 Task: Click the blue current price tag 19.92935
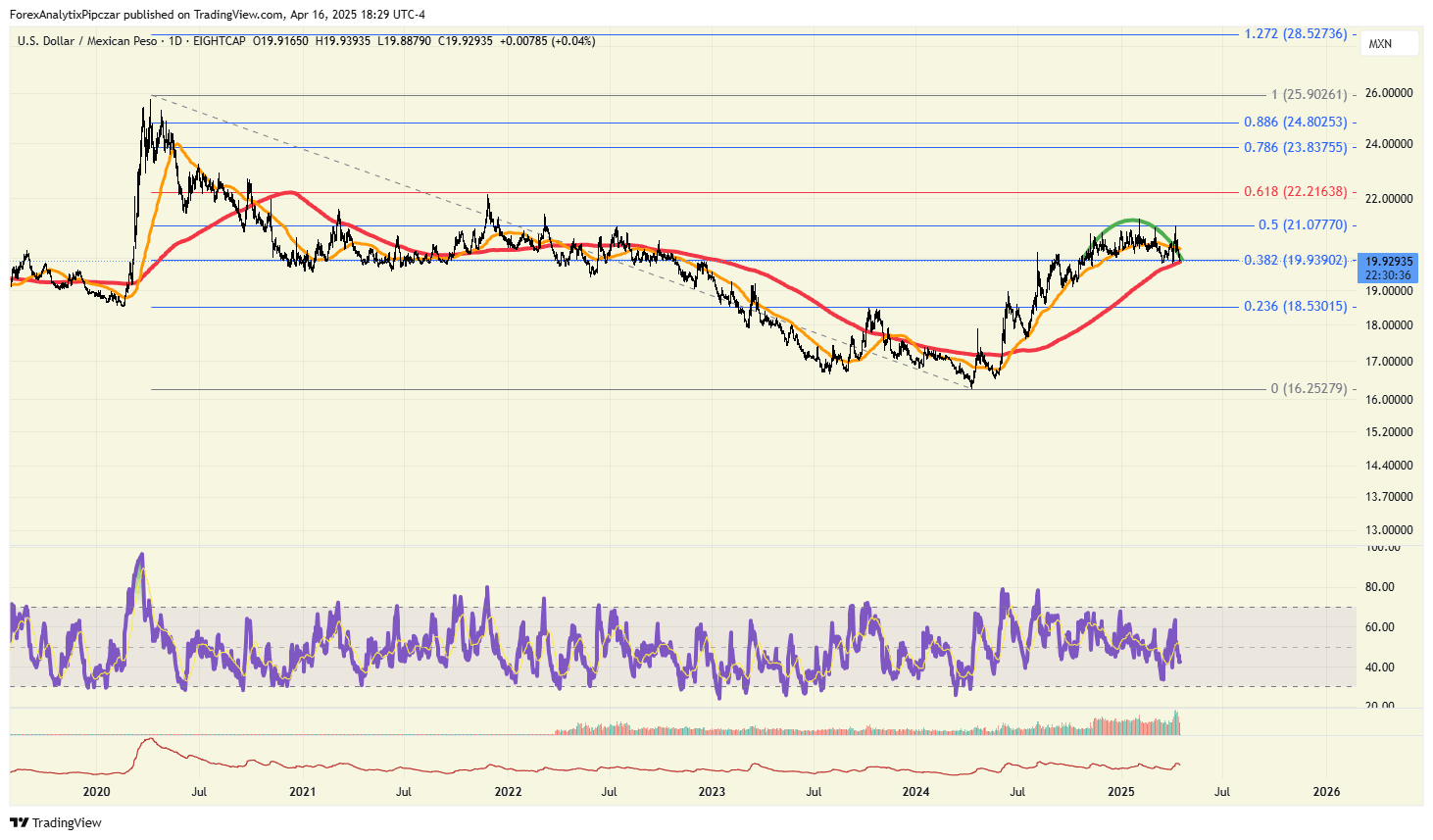pyautogui.click(x=1389, y=262)
